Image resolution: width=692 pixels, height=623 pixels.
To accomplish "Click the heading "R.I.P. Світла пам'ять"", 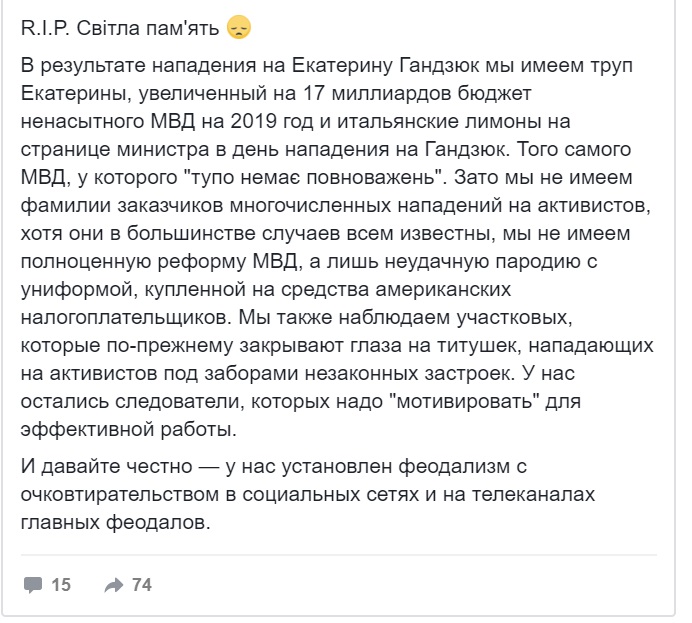I will pos(120,28).
